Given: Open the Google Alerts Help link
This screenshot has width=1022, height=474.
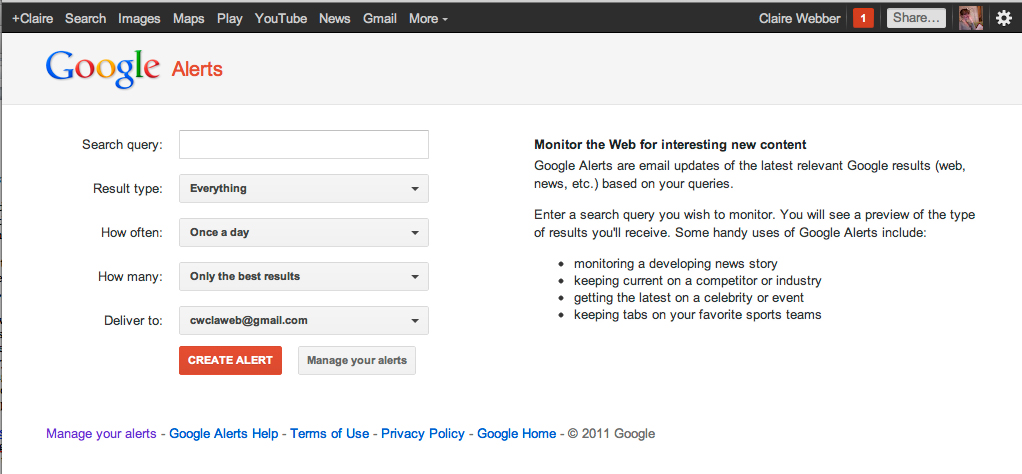Looking at the screenshot, I should [x=224, y=433].
